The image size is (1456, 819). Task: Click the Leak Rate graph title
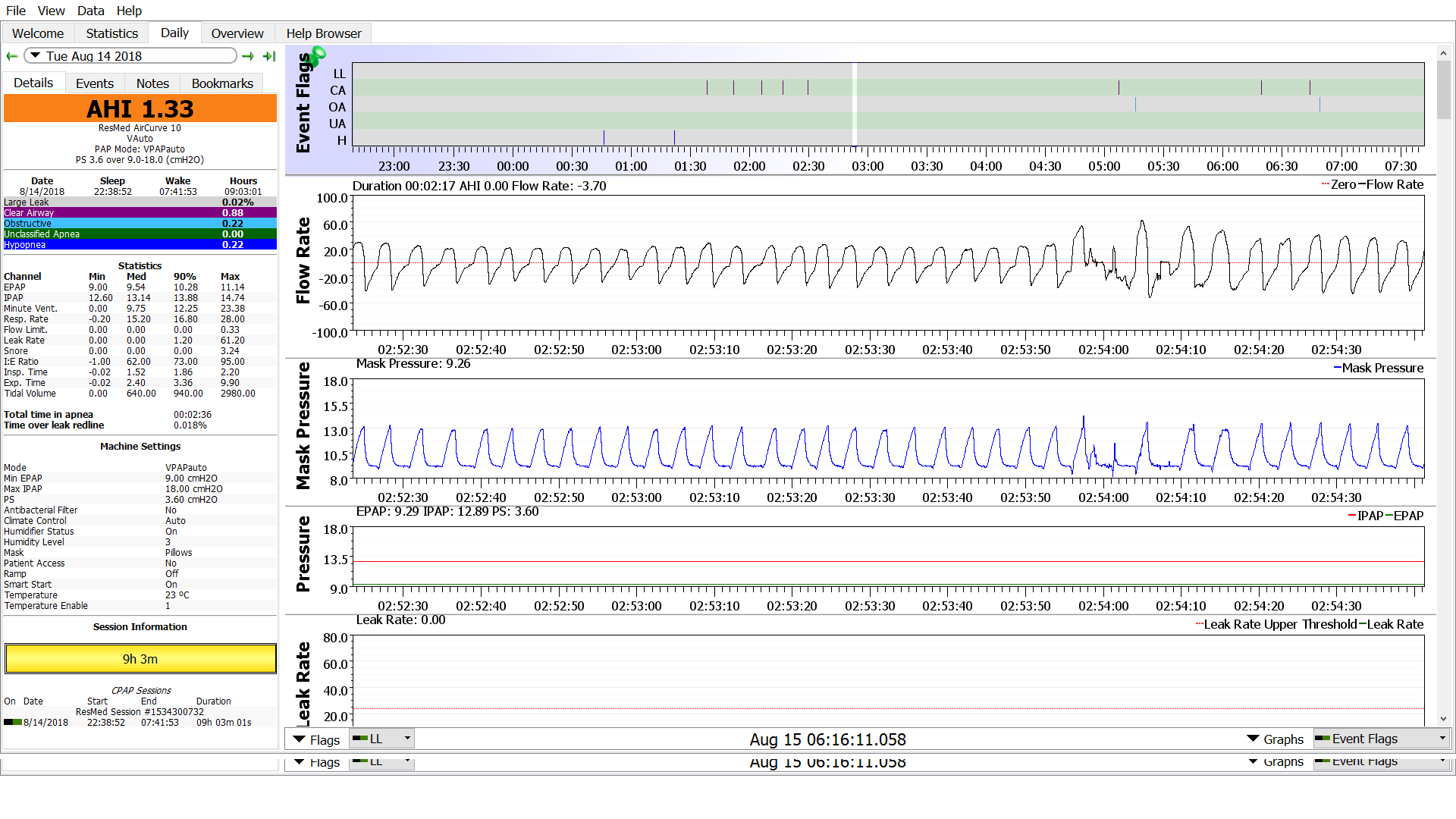[303, 684]
